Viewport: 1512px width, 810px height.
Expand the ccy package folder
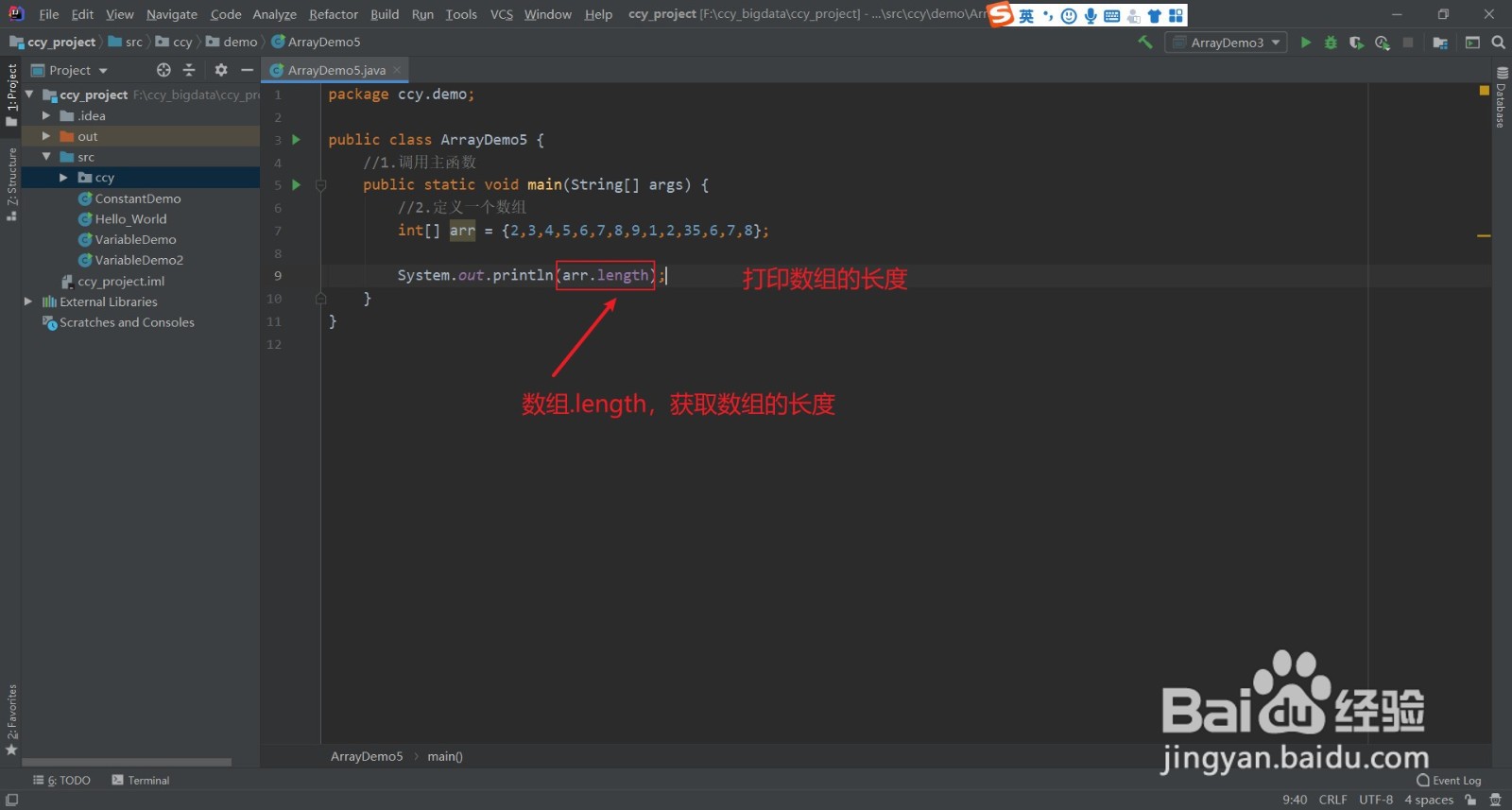[x=63, y=178]
